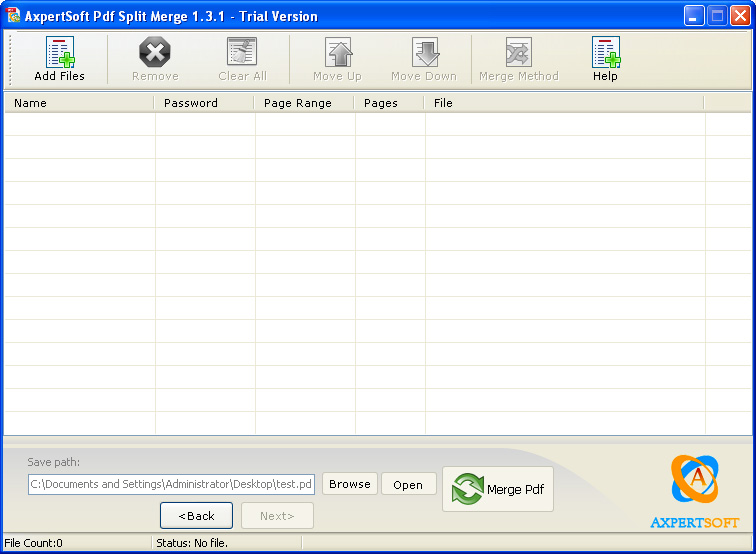
Task: Click the Save path: label
Action: click(x=54, y=462)
